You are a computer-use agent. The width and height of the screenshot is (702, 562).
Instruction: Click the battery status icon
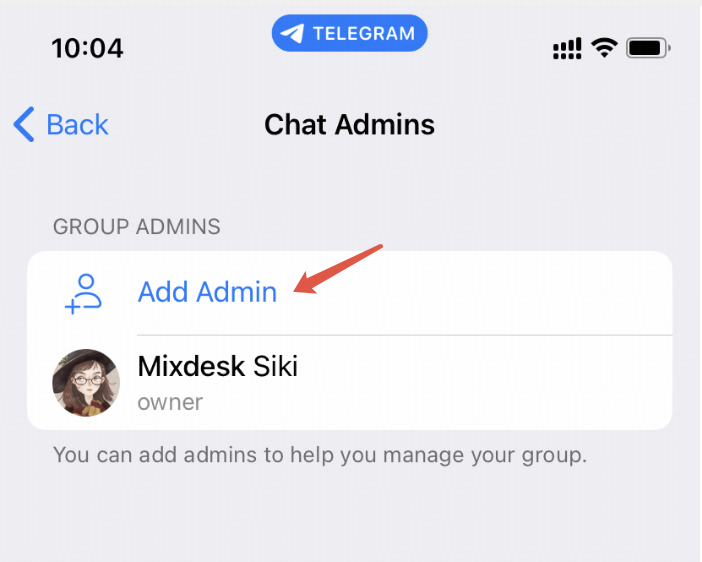pos(648,48)
